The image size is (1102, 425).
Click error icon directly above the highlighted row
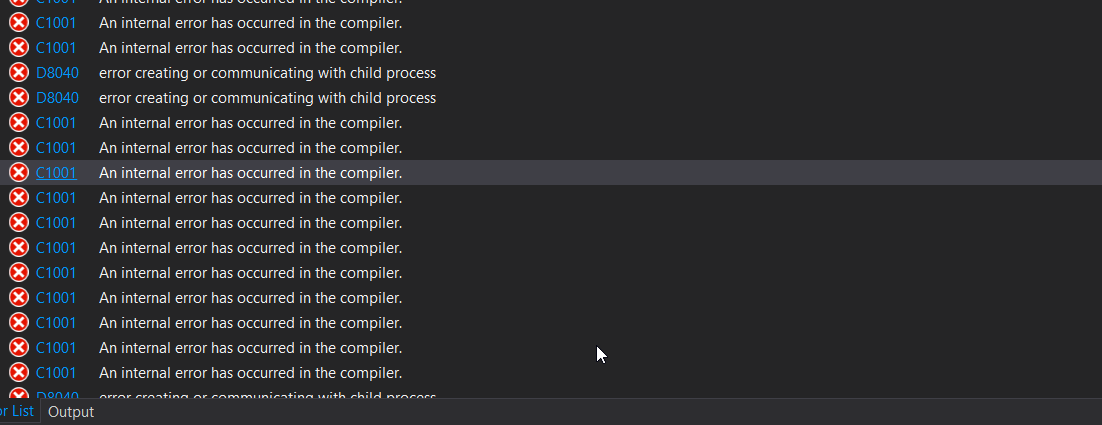point(19,148)
